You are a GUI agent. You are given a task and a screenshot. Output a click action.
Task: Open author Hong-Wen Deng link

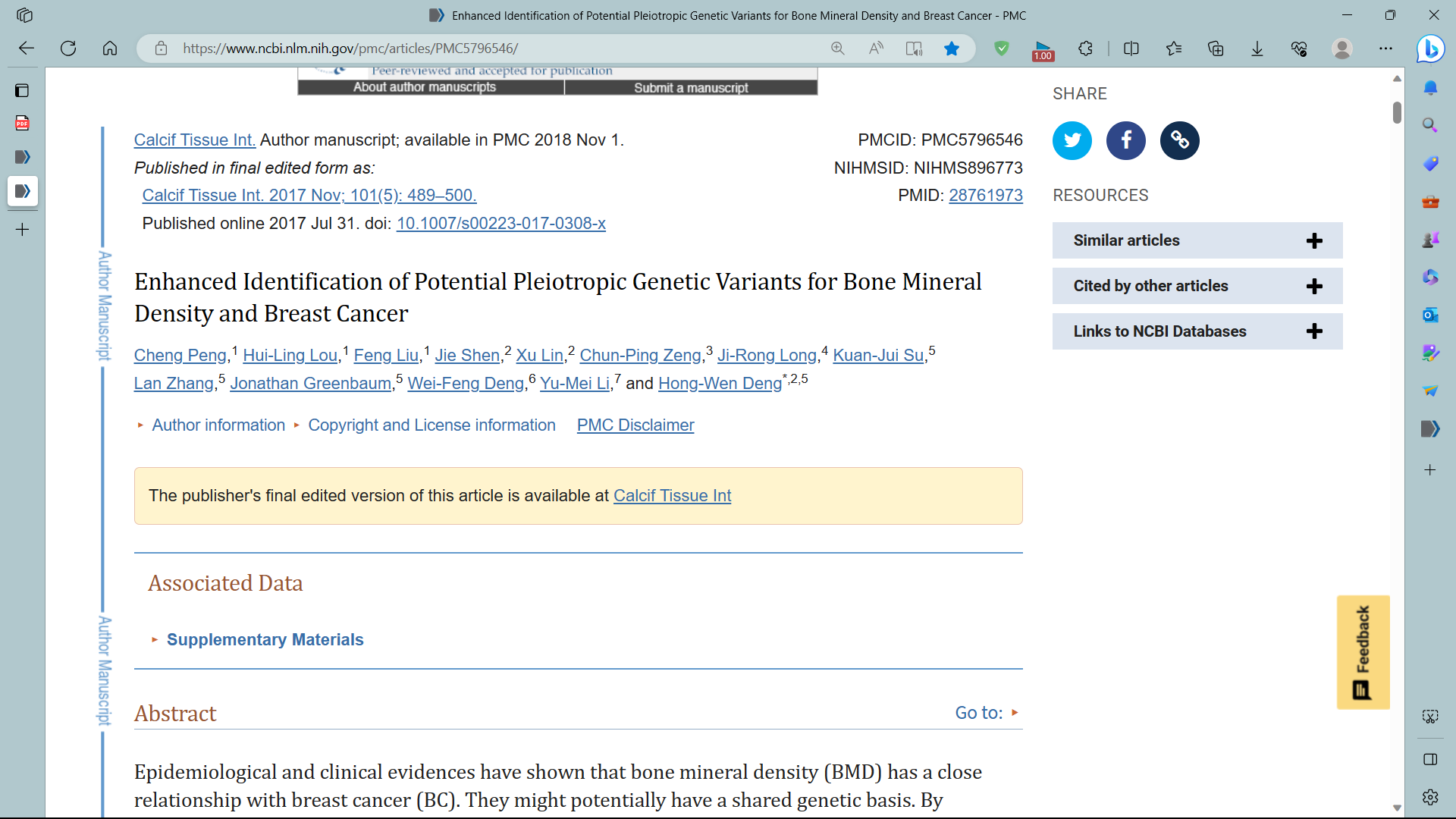point(719,384)
